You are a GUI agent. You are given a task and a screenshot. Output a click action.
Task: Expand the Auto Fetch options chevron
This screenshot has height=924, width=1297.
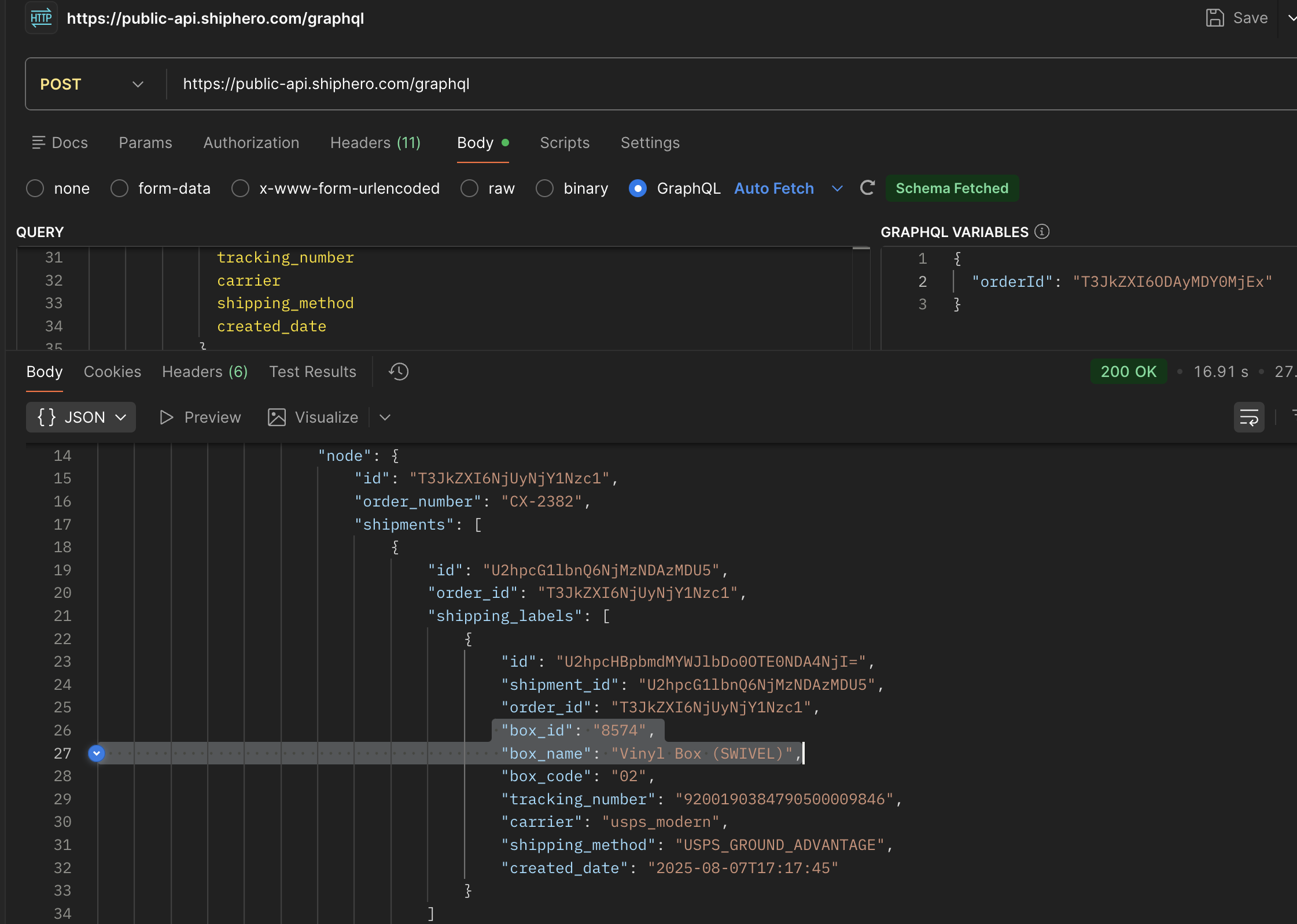837,189
